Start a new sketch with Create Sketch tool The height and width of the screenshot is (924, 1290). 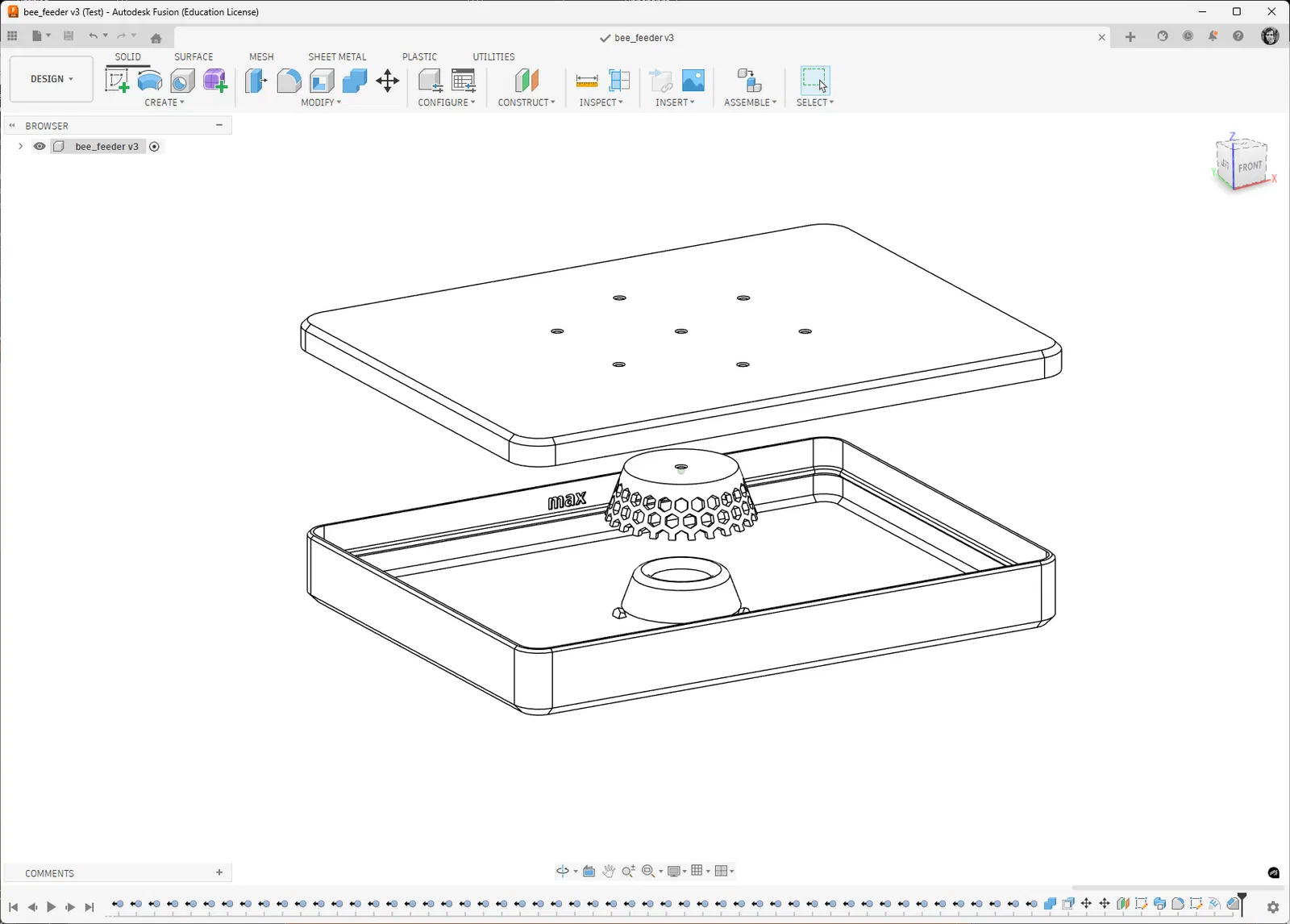(x=117, y=81)
